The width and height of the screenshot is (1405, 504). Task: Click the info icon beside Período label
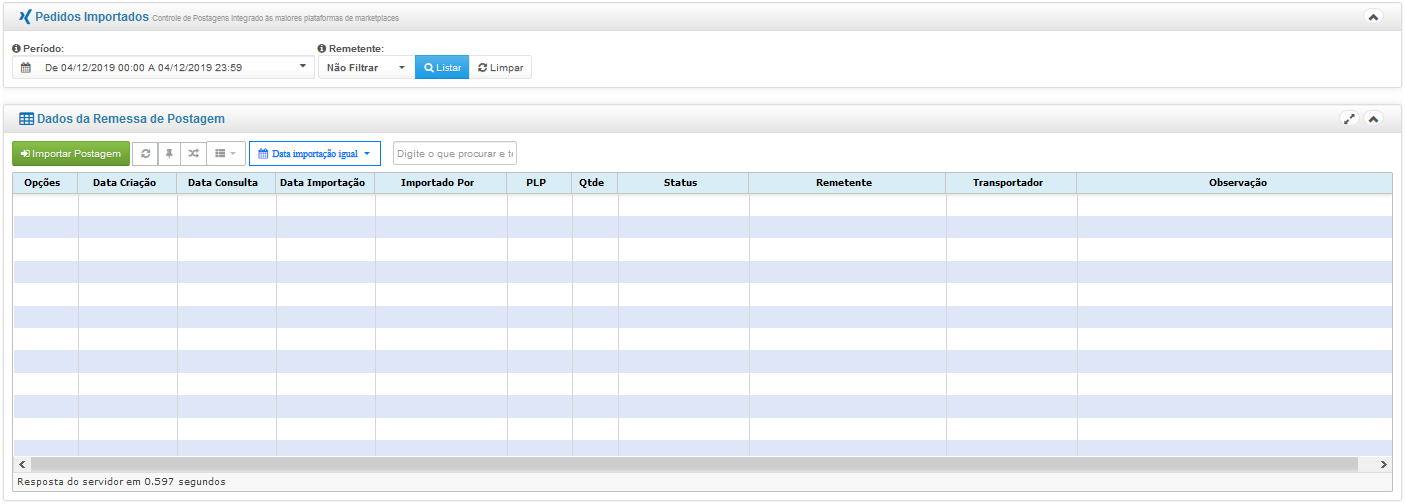[x=16, y=48]
